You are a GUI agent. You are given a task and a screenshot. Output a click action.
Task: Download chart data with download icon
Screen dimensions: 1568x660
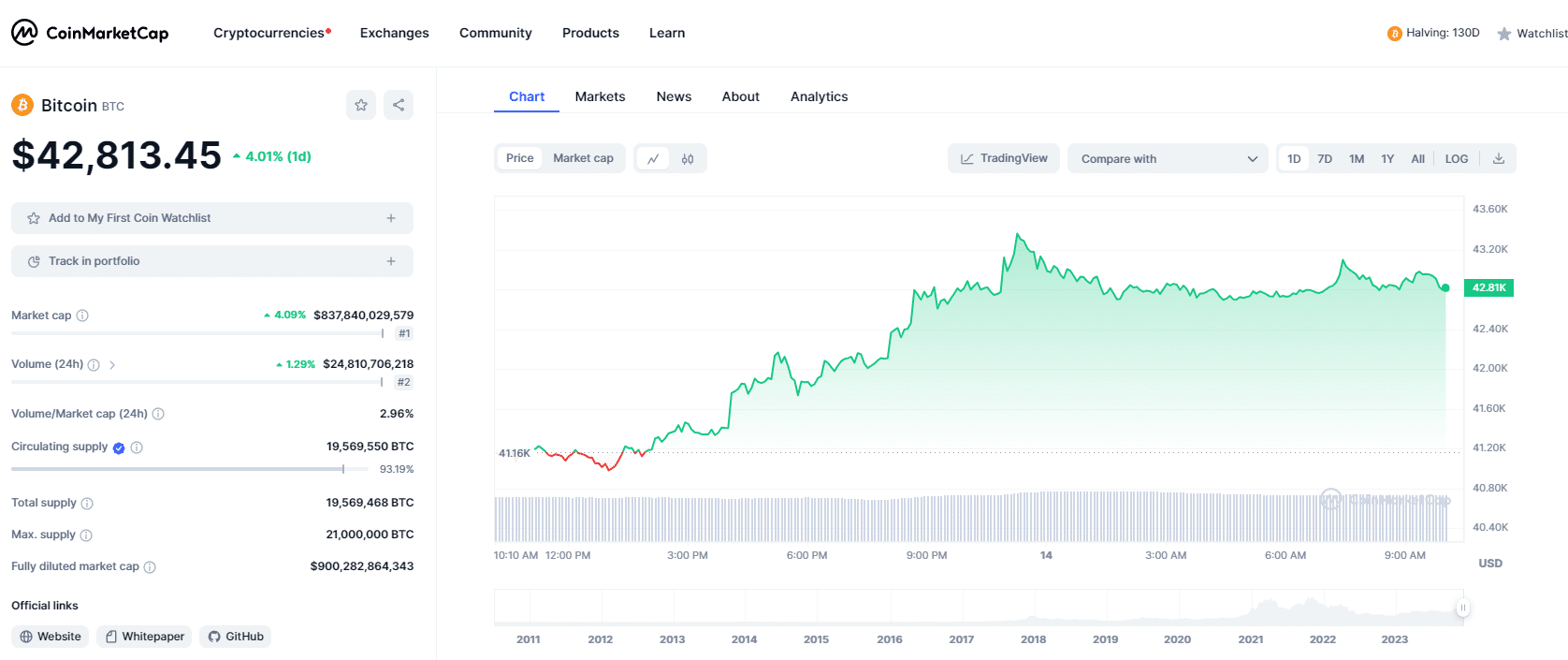pyautogui.click(x=1498, y=158)
